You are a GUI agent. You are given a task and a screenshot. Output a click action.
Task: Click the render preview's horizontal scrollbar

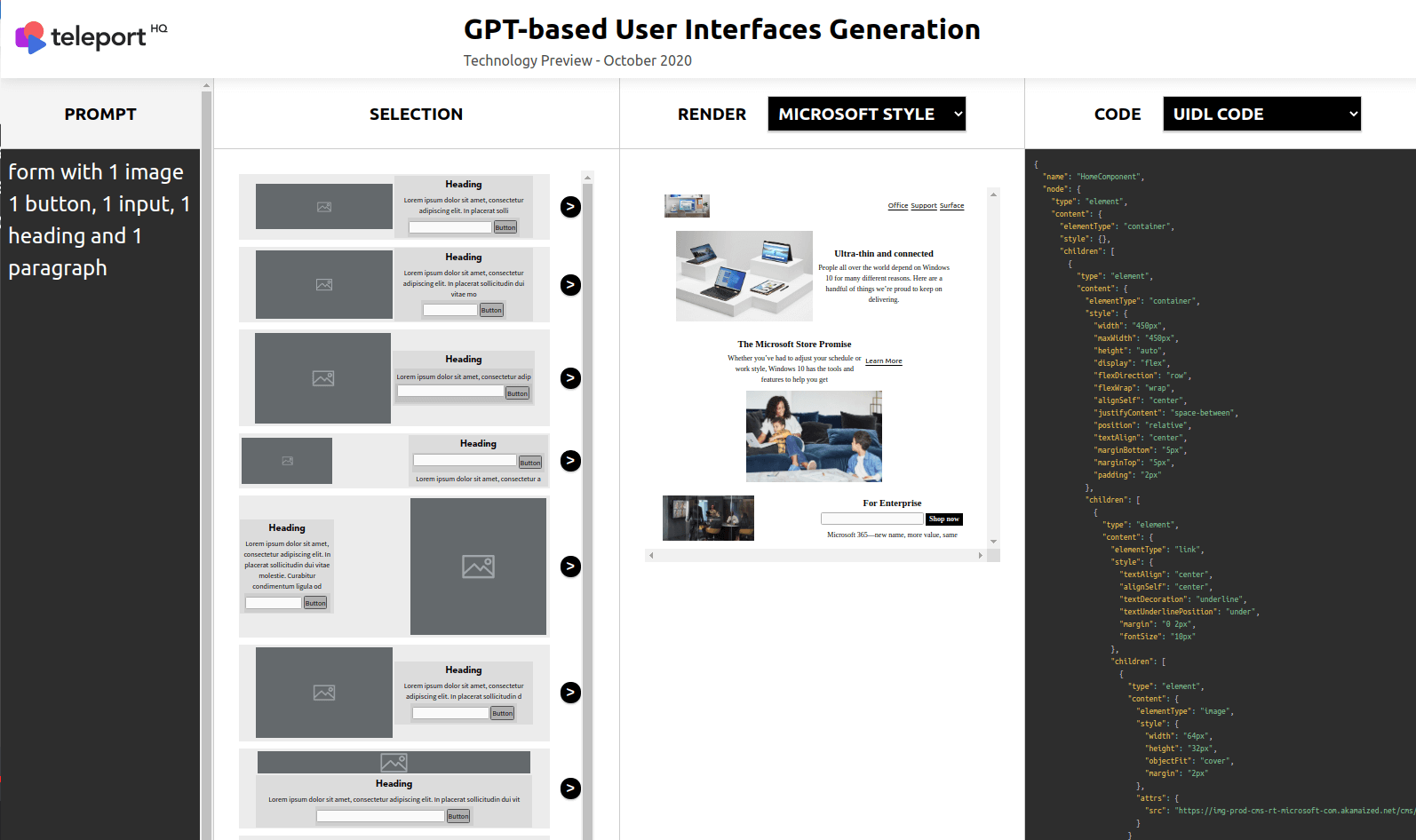tap(815, 555)
